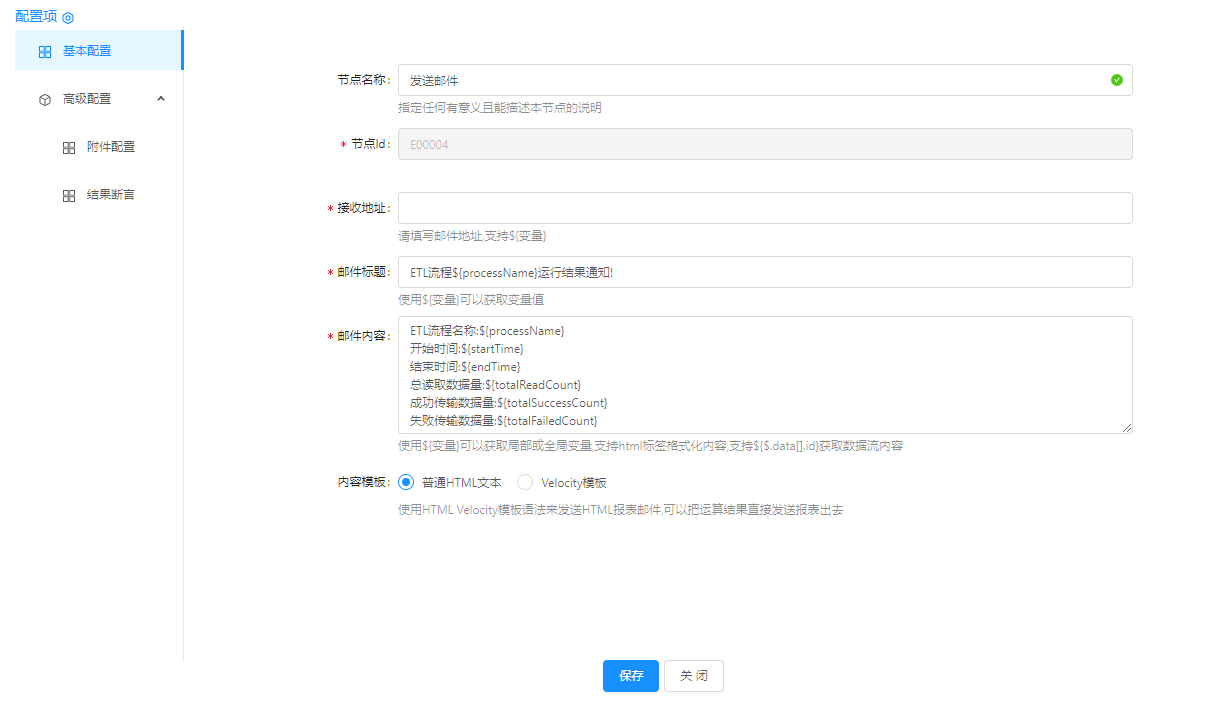Click the grid icon next to 基本配置
The height and width of the screenshot is (714, 1211).
tap(45, 51)
